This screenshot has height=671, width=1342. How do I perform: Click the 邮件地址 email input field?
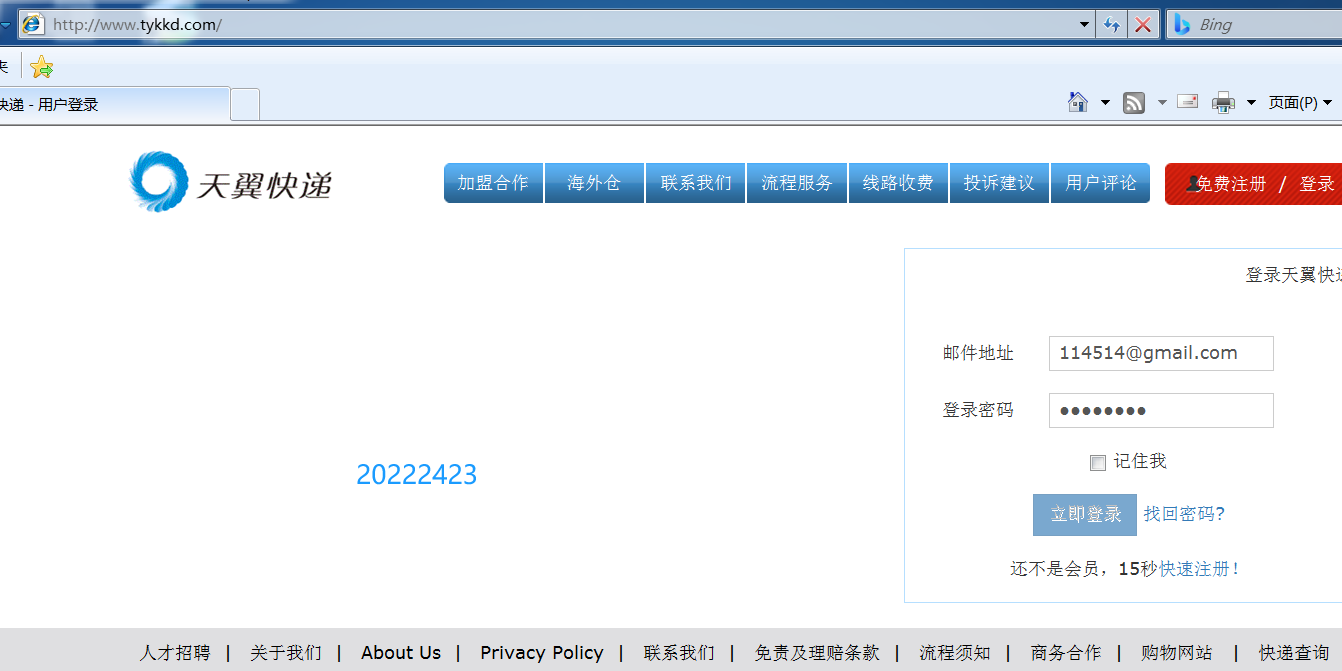pos(1161,353)
